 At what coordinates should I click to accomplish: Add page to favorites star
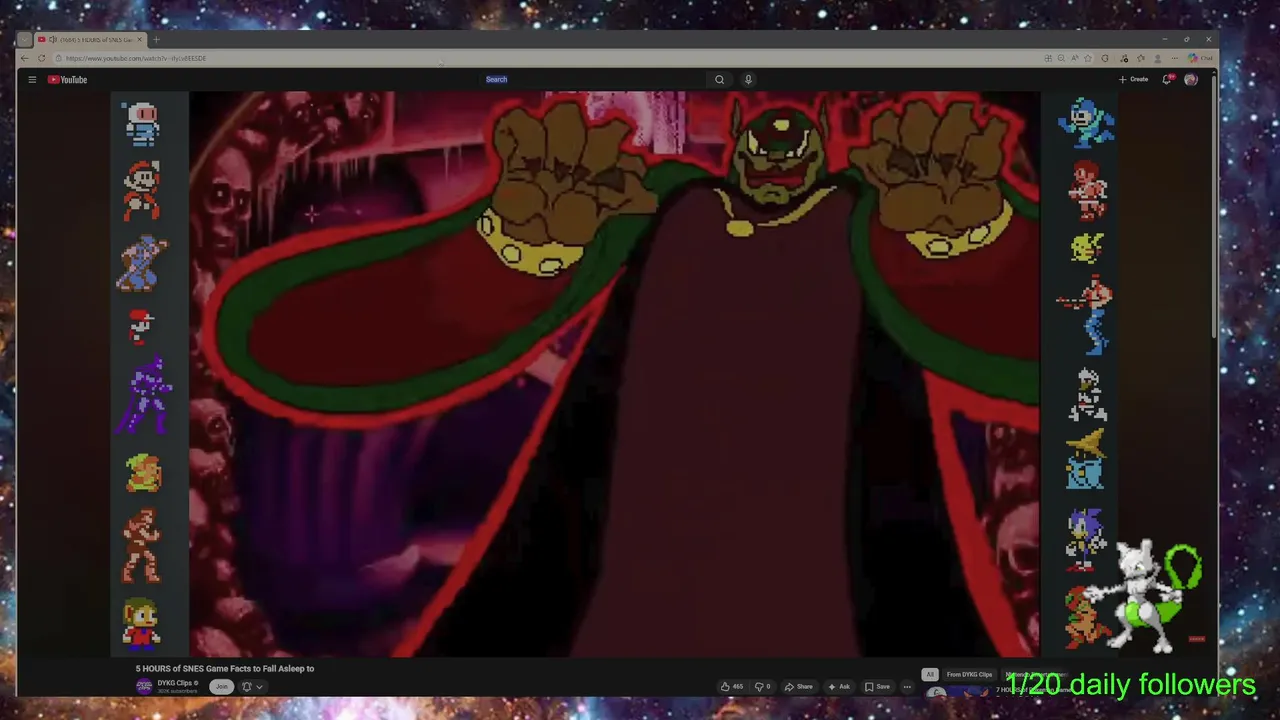(1088, 58)
